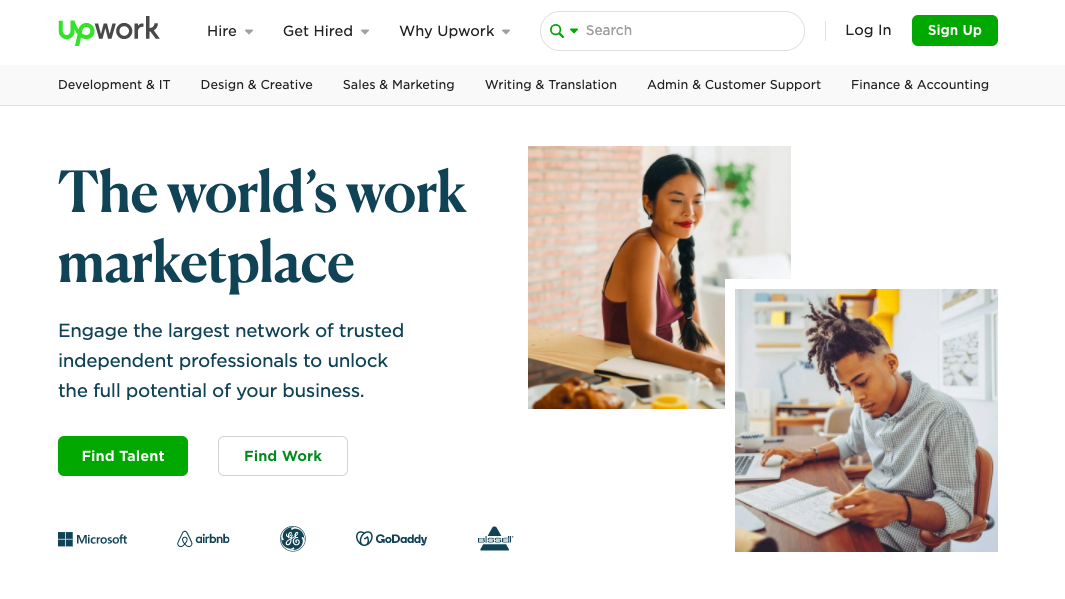Open Writing & Translation category

[x=551, y=85]
